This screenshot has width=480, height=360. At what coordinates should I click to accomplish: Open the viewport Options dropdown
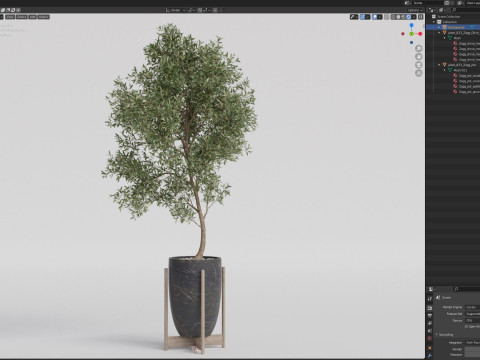click(x=415, y=10)
